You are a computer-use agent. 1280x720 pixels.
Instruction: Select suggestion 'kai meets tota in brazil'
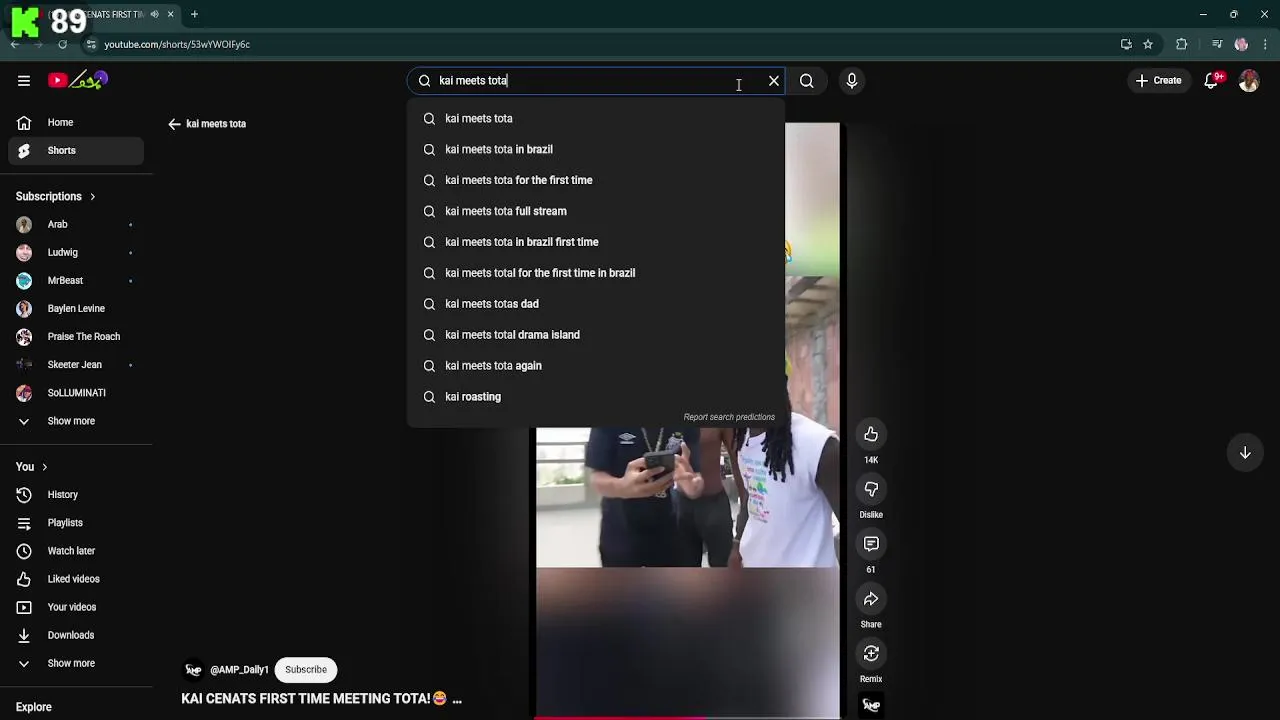596,149
